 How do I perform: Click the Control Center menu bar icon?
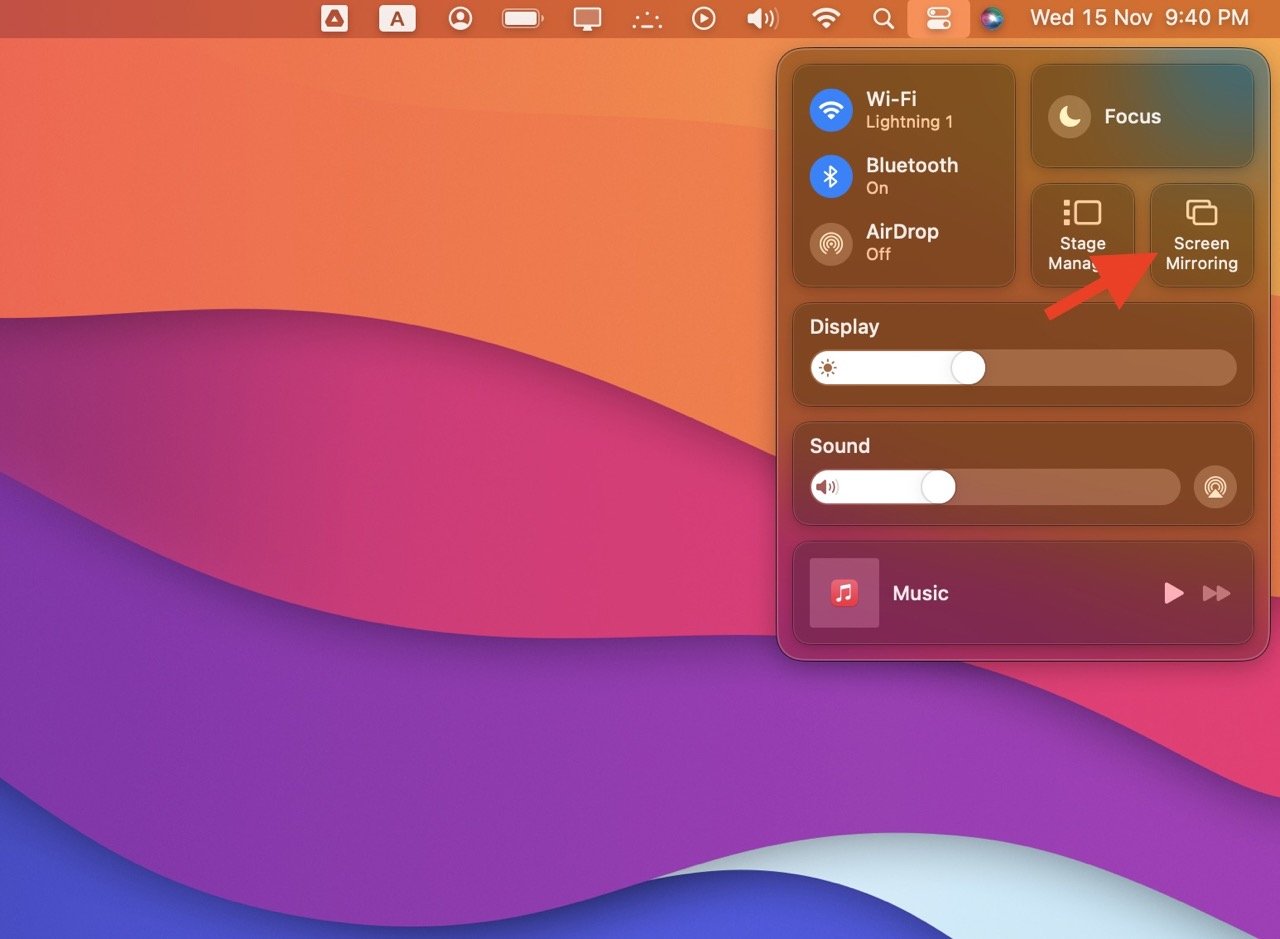pos(938,17)
